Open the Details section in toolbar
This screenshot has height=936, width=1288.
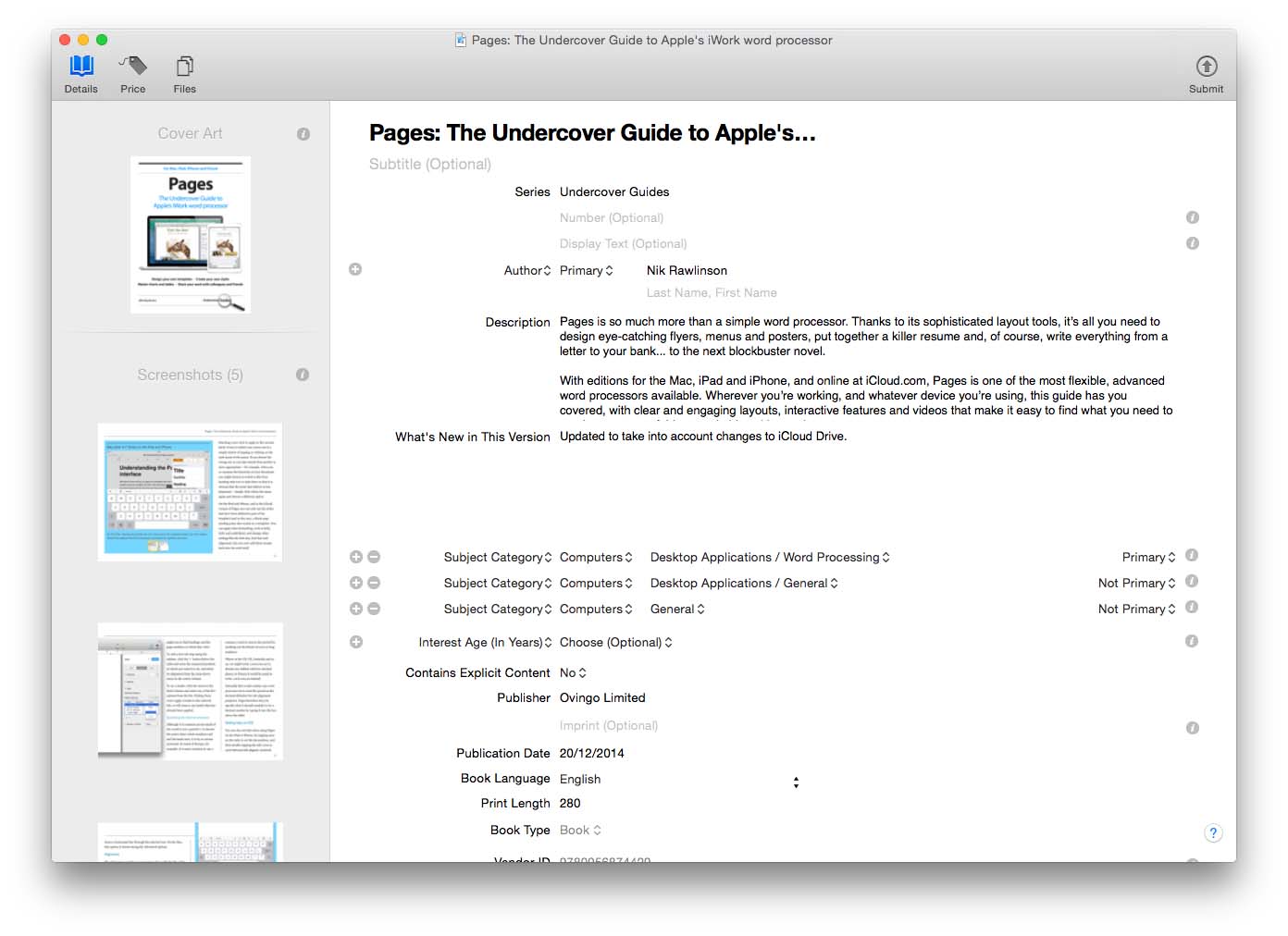coord(81,74)
